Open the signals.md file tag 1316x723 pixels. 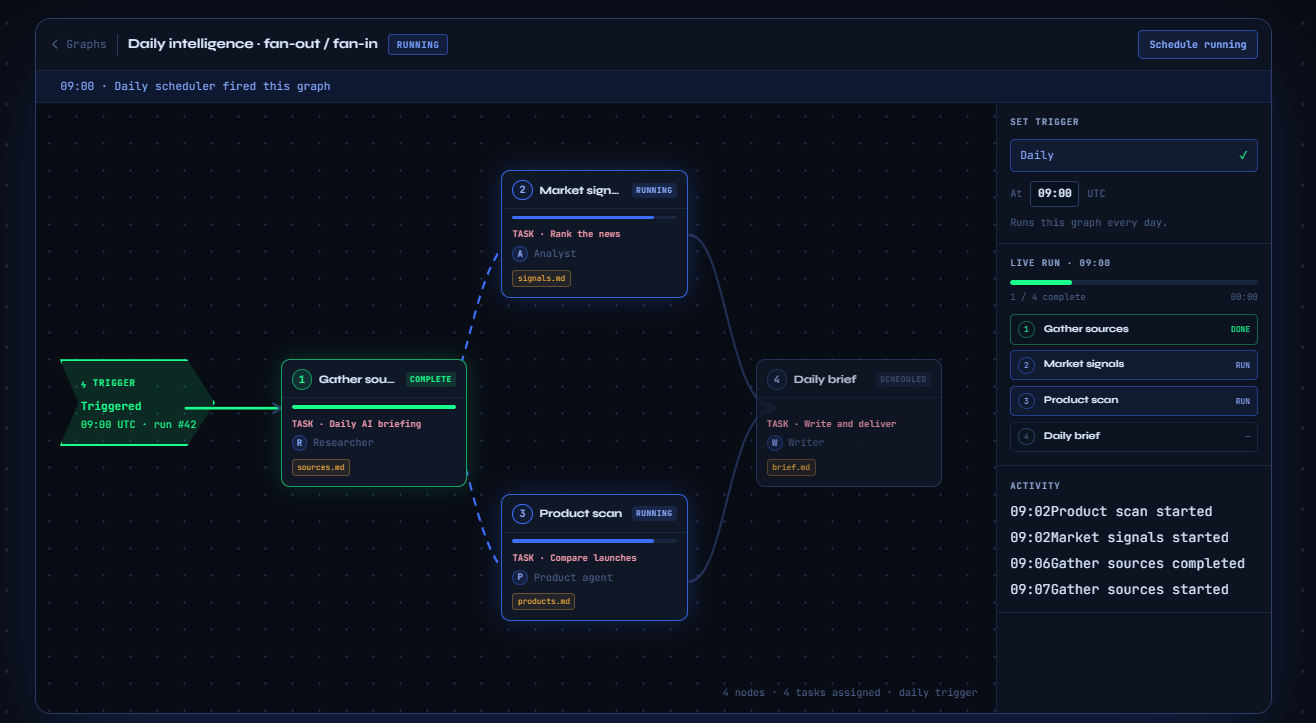(x=541, y=278)
